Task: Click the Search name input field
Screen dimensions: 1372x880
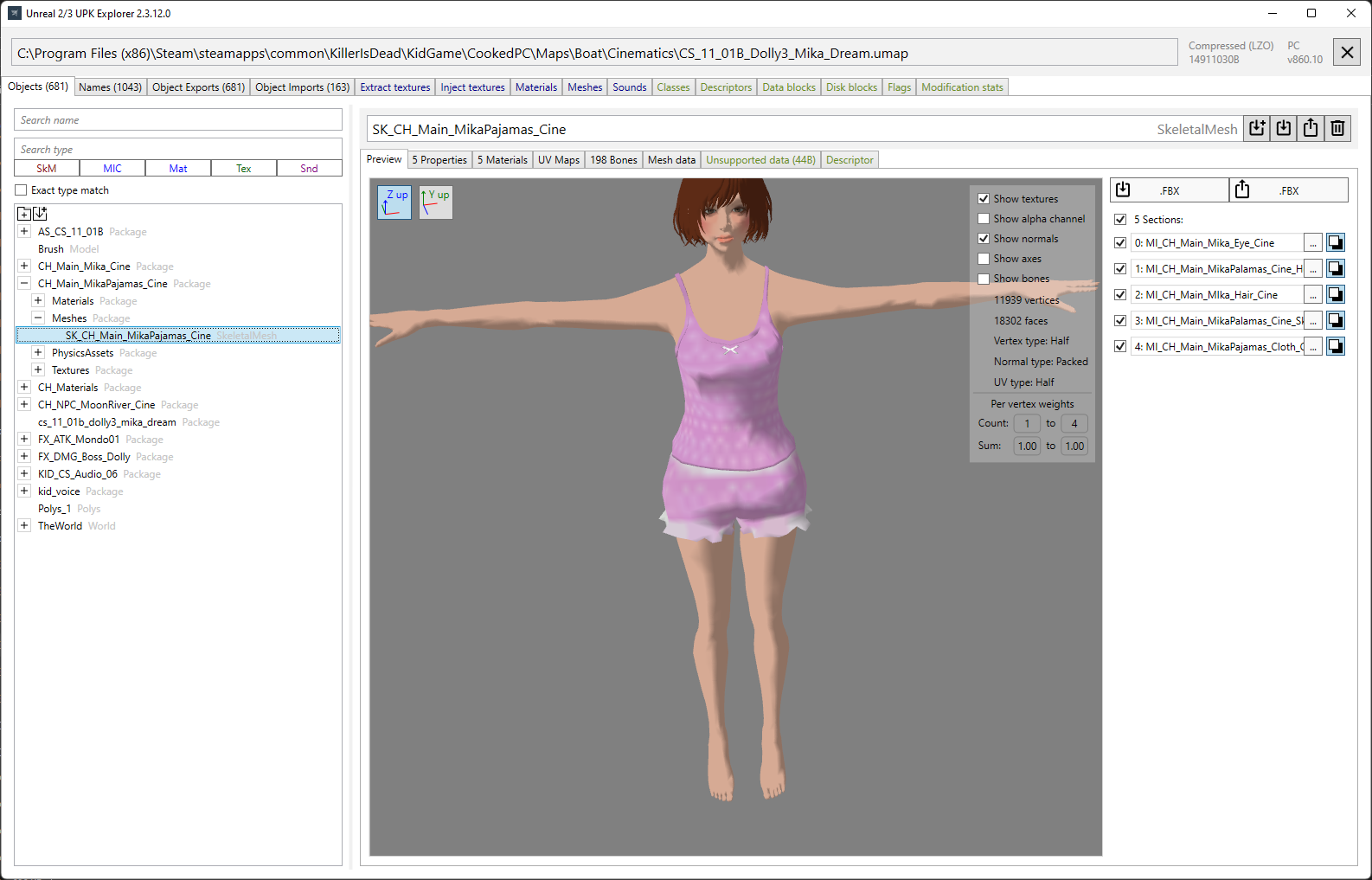Action: (178, 120)
